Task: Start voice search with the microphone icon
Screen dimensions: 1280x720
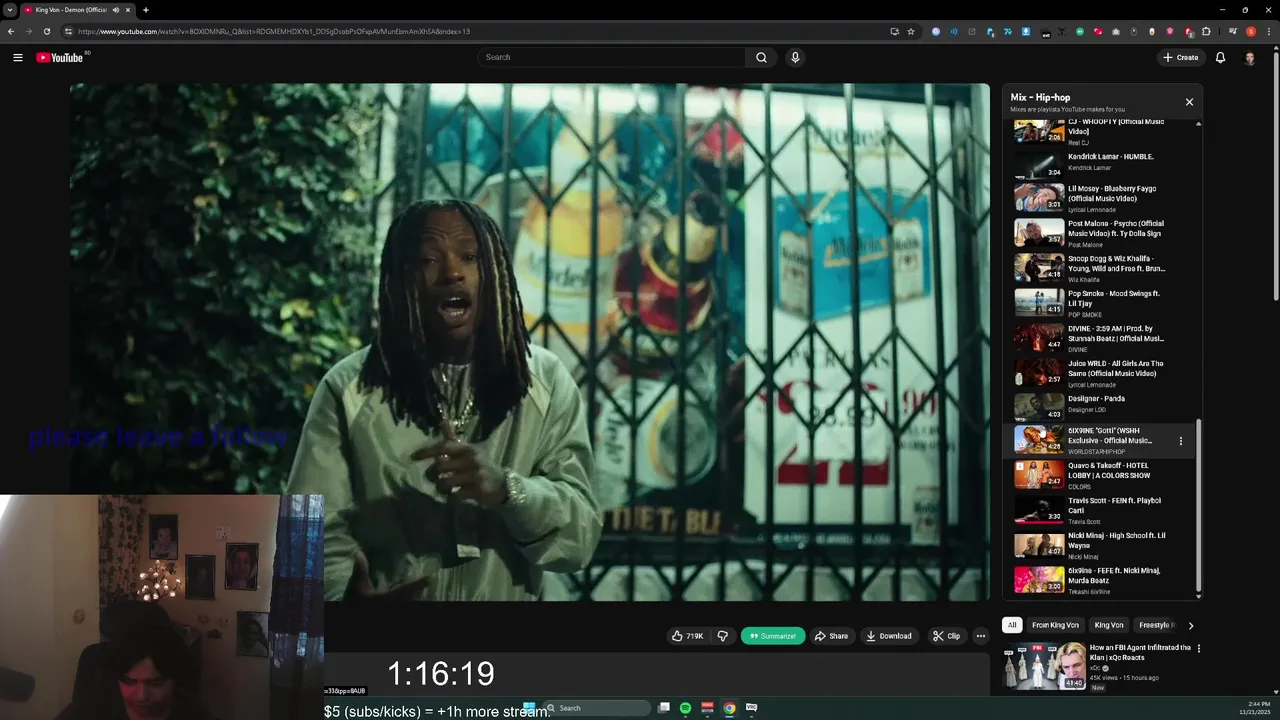Action: coord(795,57)
